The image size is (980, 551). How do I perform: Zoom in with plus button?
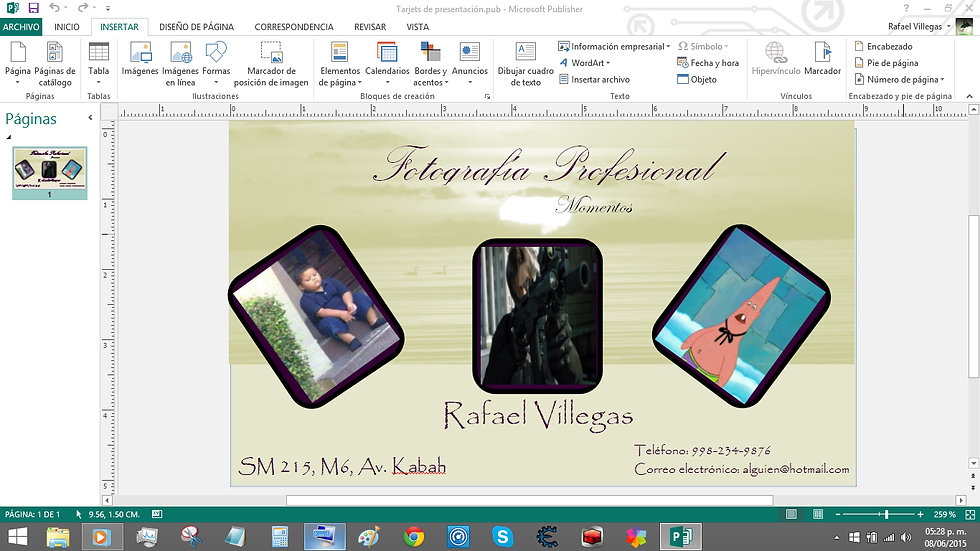920,514
